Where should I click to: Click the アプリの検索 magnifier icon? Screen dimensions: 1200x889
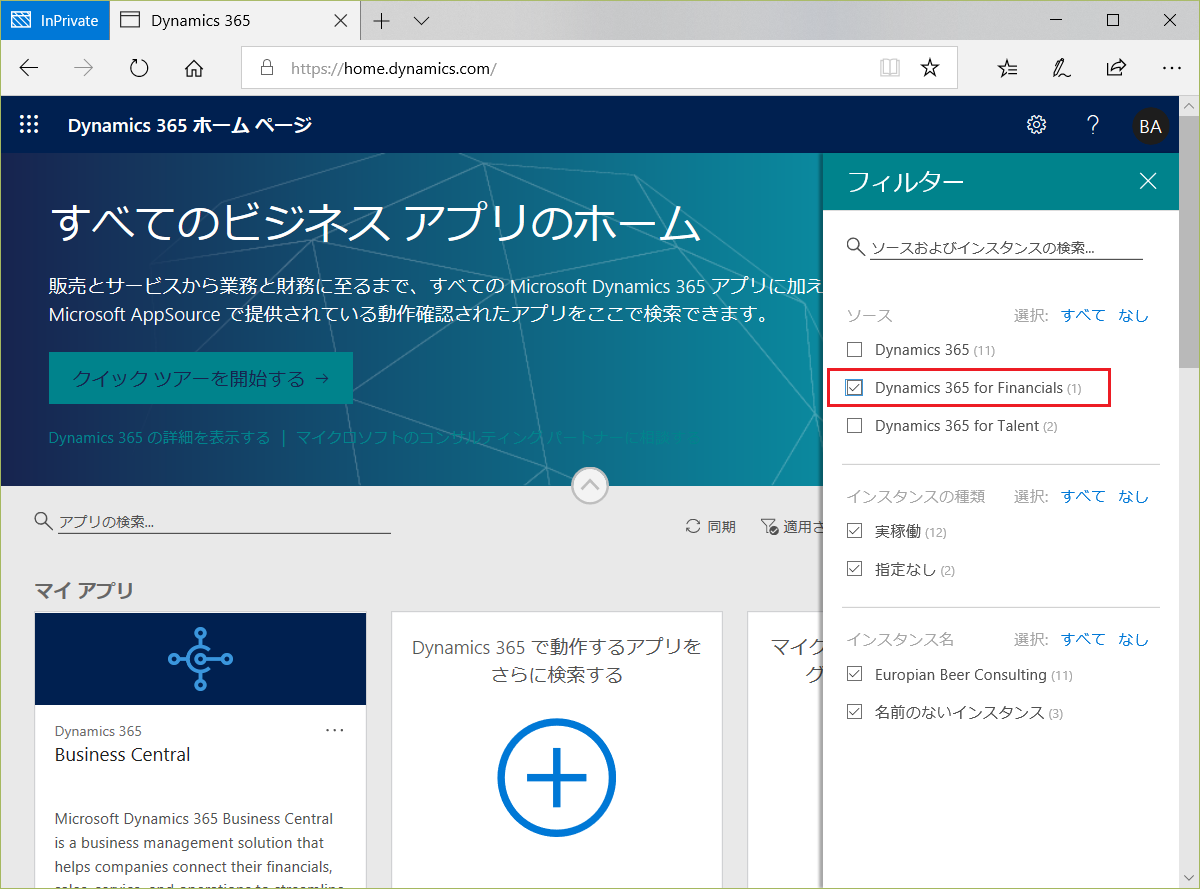pos(43,521)
